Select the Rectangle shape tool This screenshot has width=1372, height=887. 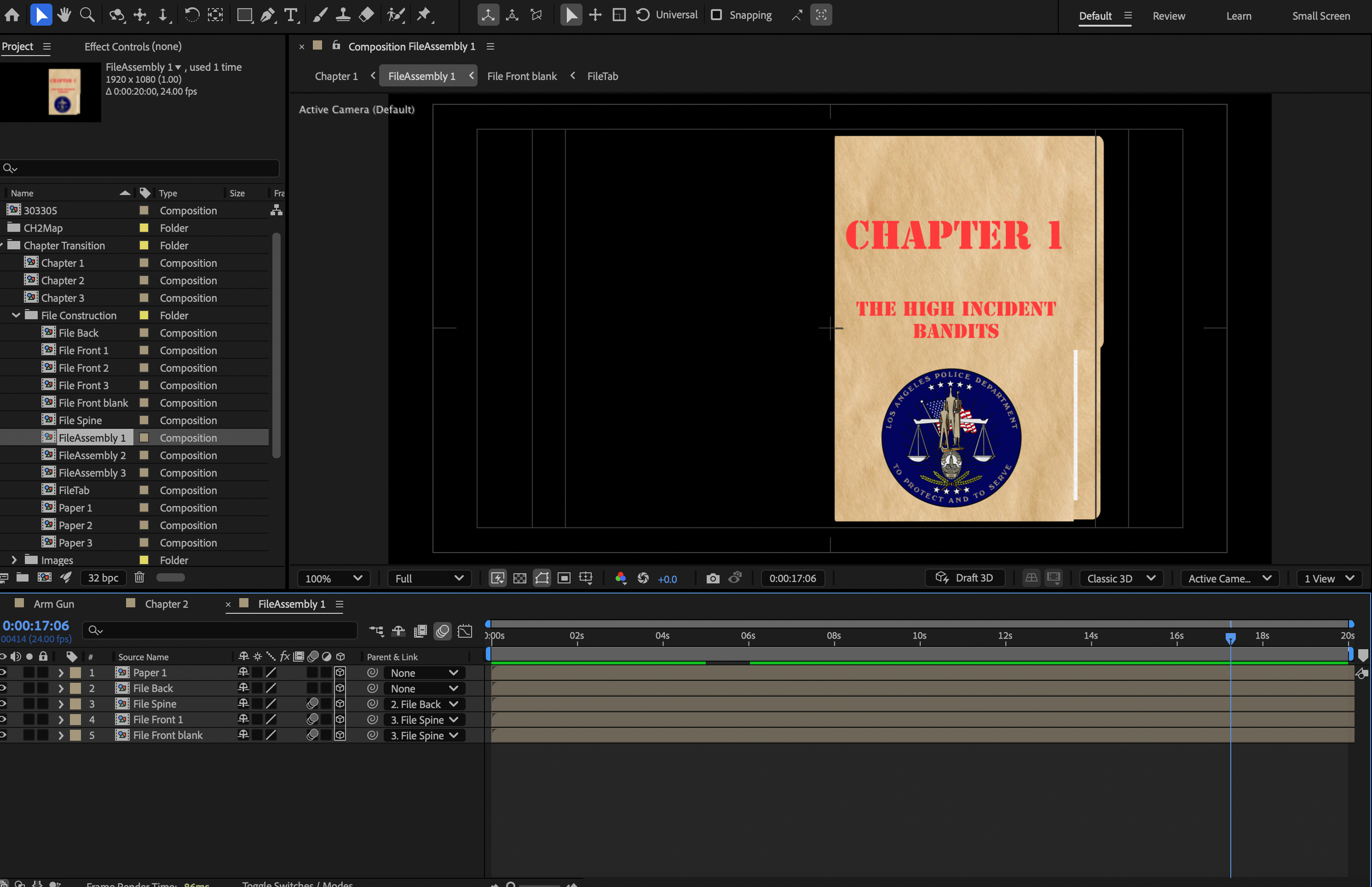(x=245, y=15)
